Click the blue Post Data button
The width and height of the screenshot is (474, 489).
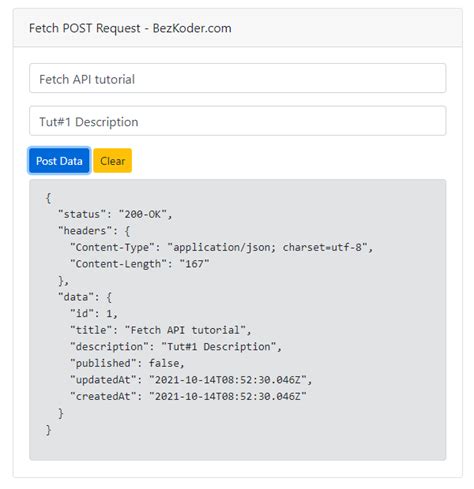click(x=59, y=161)
